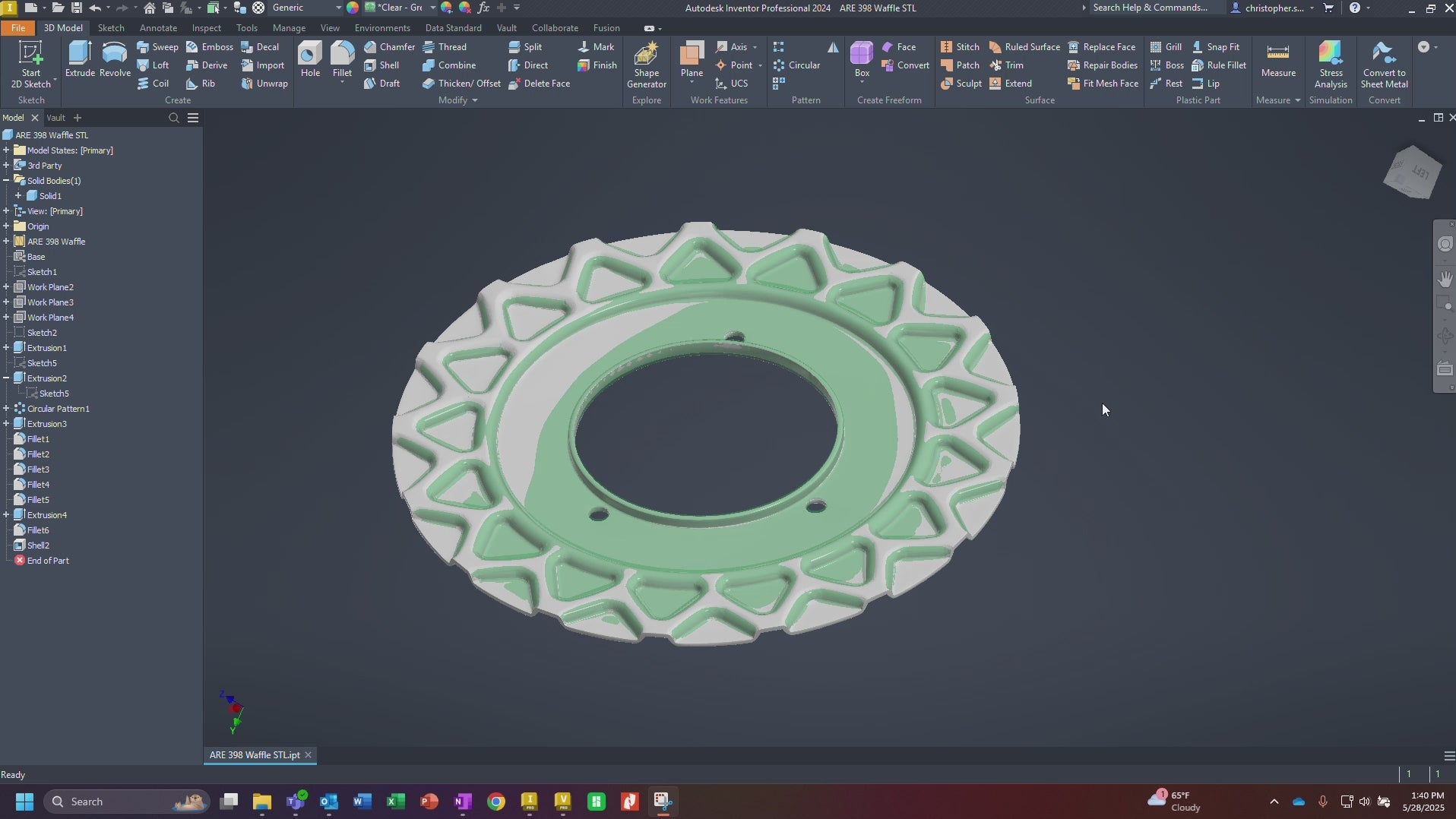Screen dimensions: 1456x819
Task: Launch Stress Analysis simulation
Action: [x=1331, y=65]
